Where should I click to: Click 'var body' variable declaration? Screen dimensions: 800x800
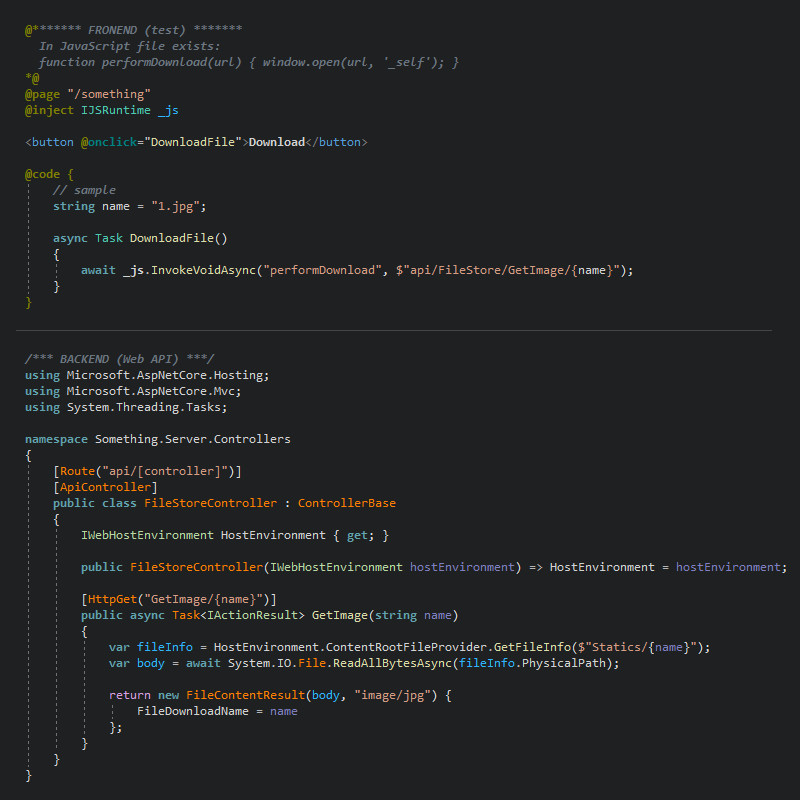click(137, 663)
